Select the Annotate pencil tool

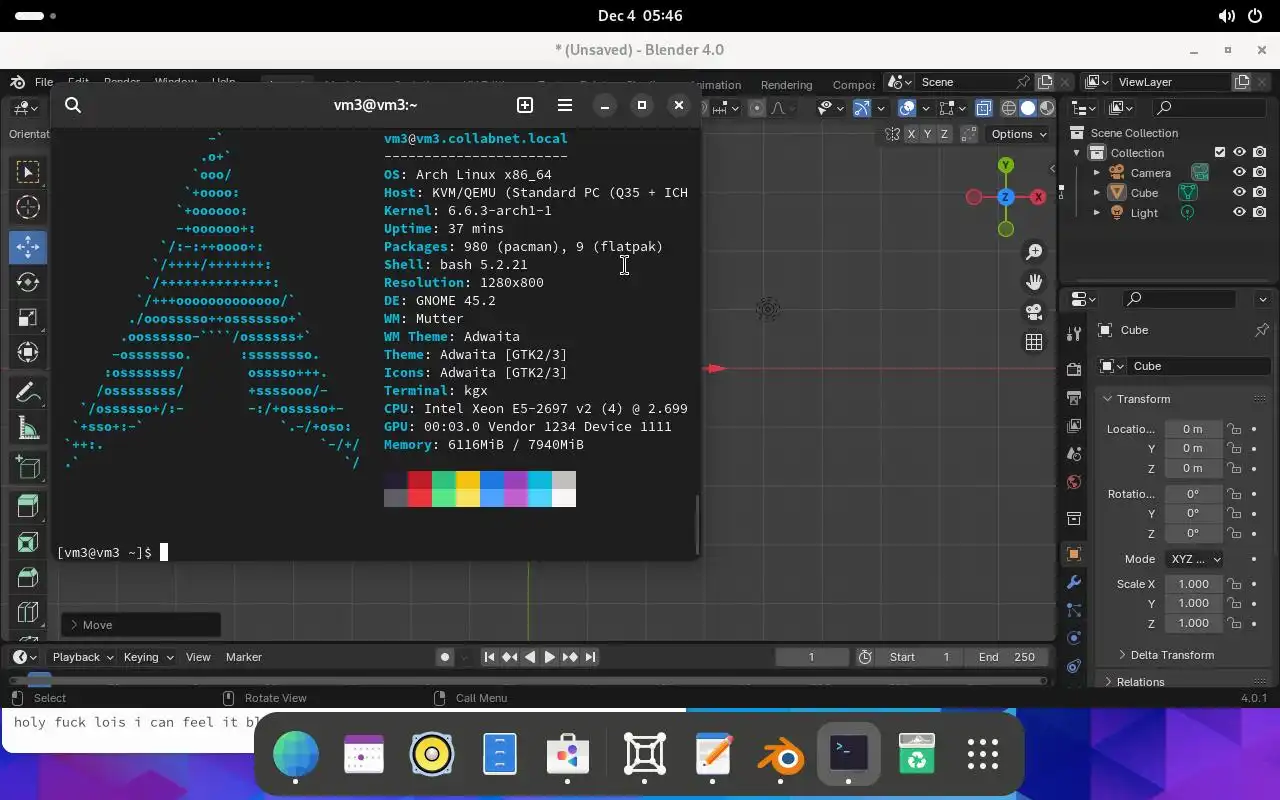tap(28, 392)
